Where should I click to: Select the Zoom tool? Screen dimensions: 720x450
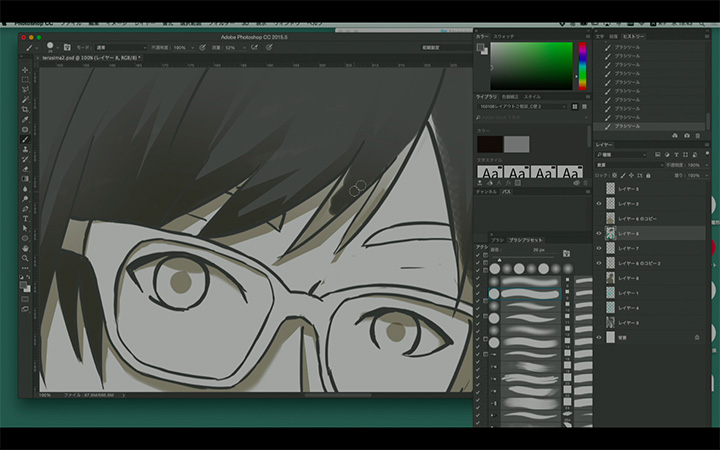click(x=25, y=258)
